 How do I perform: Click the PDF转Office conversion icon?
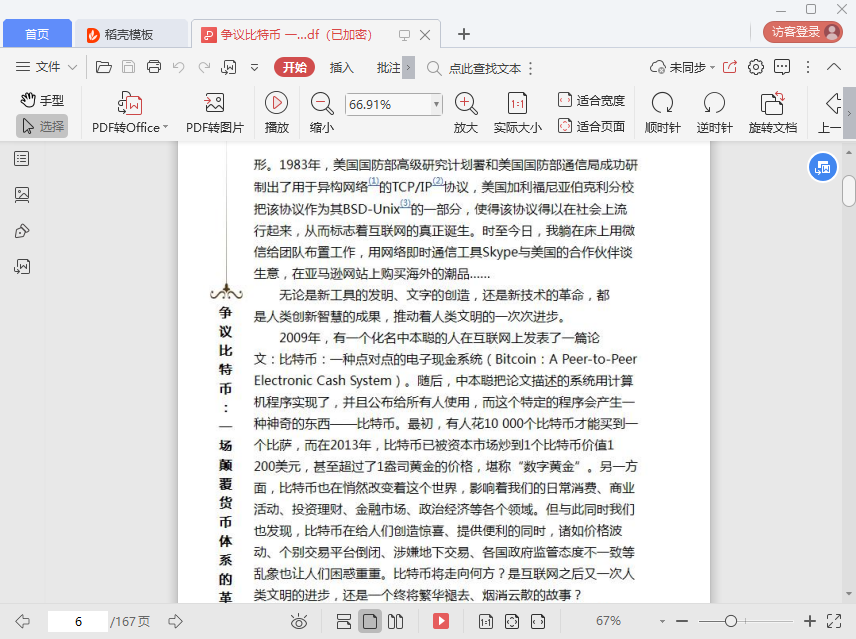coord(130,103)
